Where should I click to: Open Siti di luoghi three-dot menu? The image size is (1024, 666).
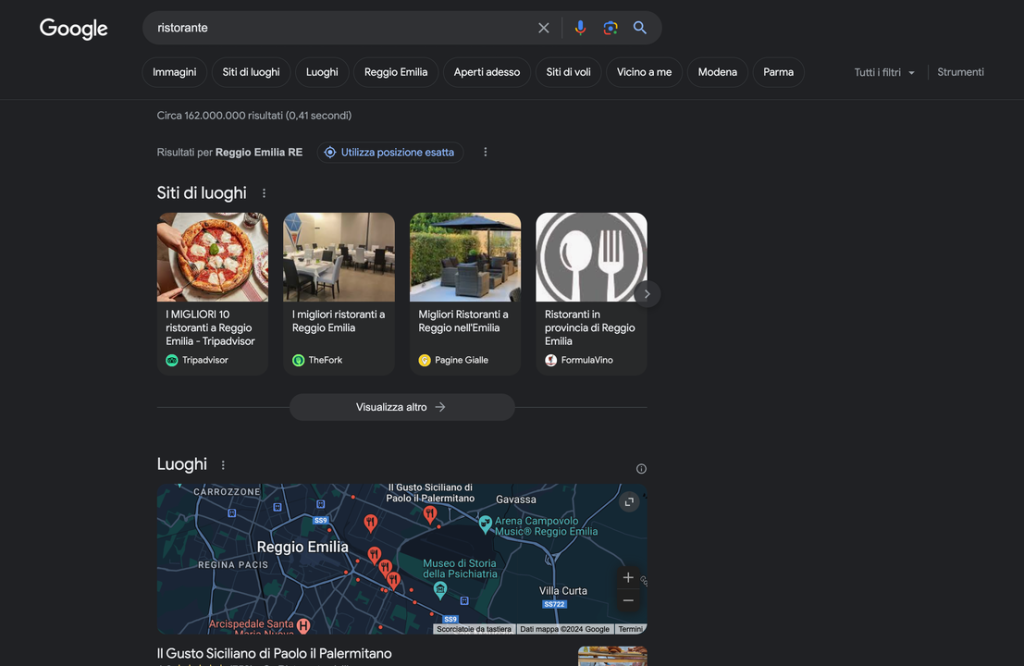tap(264, 193)
